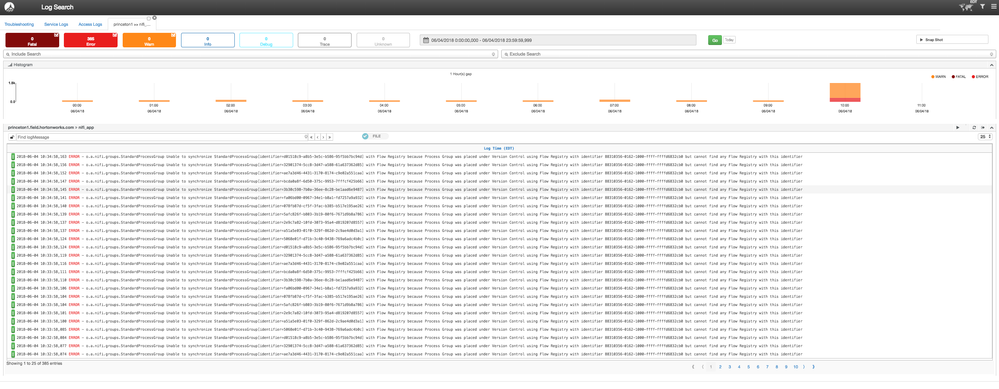Click the Today button
Viewport: 999px width, 389px height.
tap(729, 39)
